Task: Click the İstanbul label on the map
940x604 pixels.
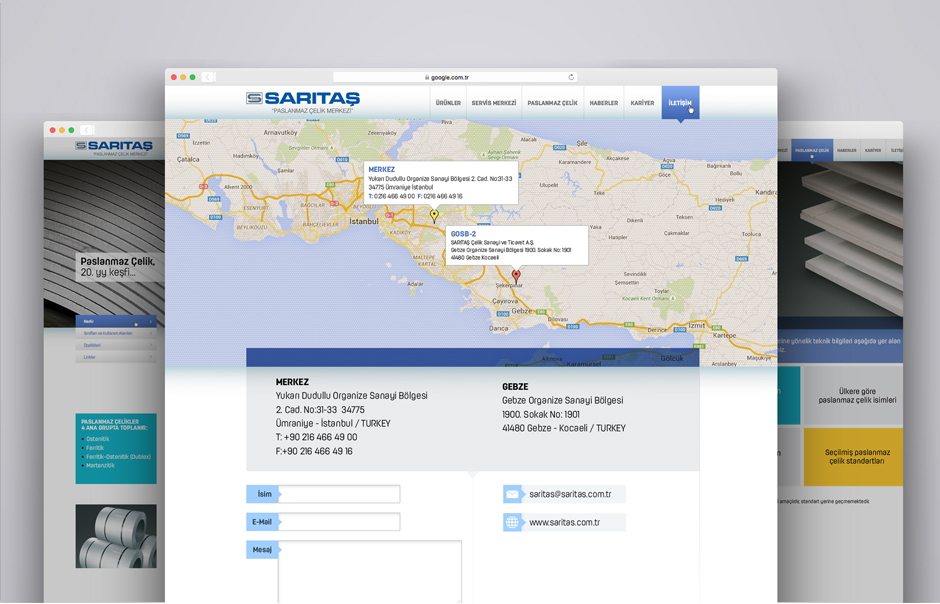Action: pyautogui.click(x=364, y=221)
